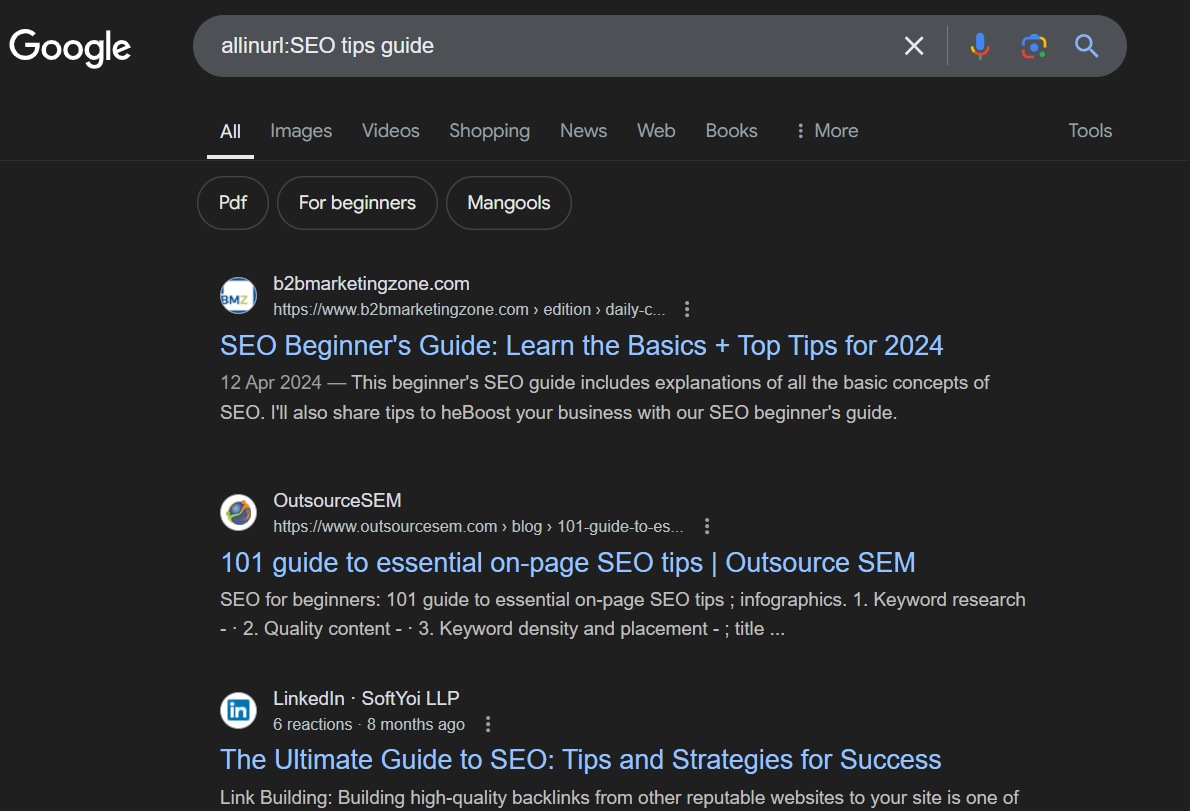Apply the For beginners filter chip
This screenshot has width=1190, height=811.
tap(357, 203)
